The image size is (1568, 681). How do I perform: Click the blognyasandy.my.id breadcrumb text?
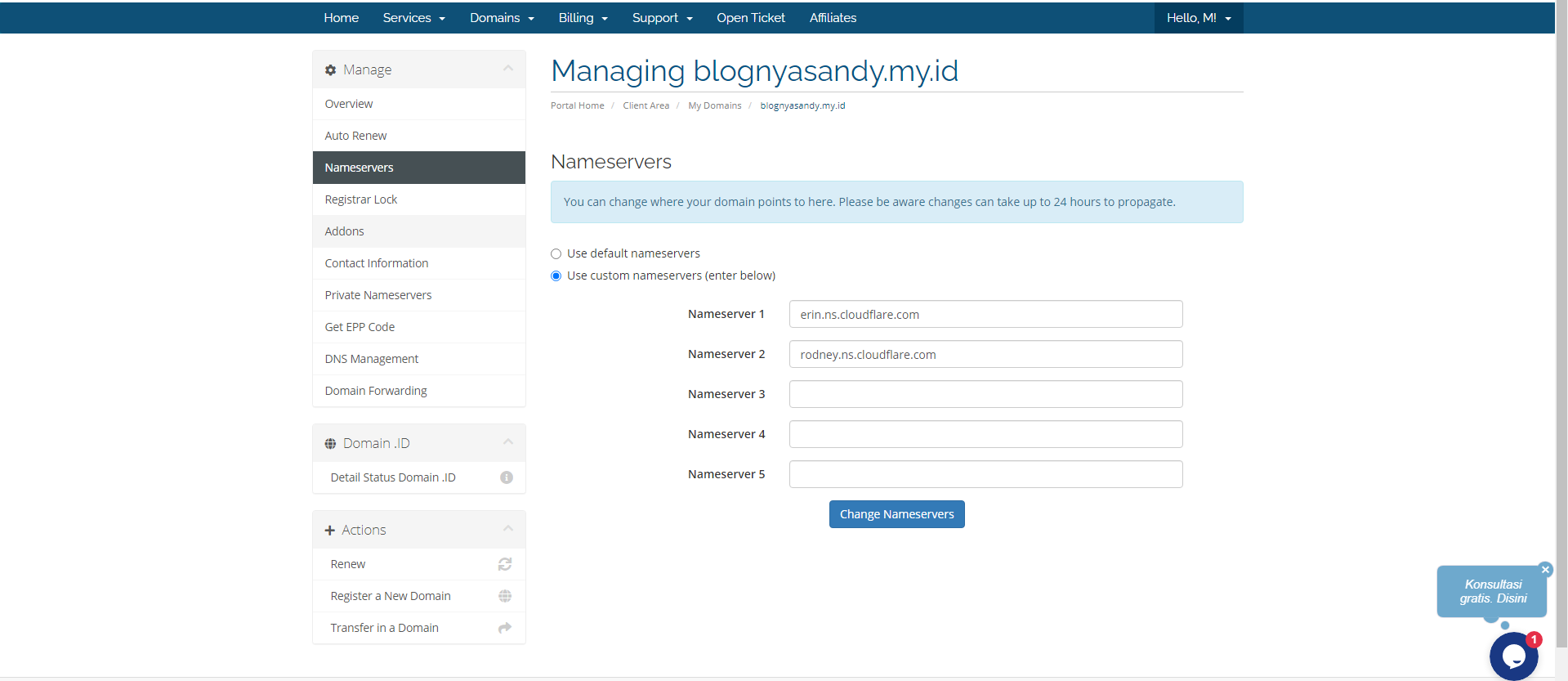[802, 105]
